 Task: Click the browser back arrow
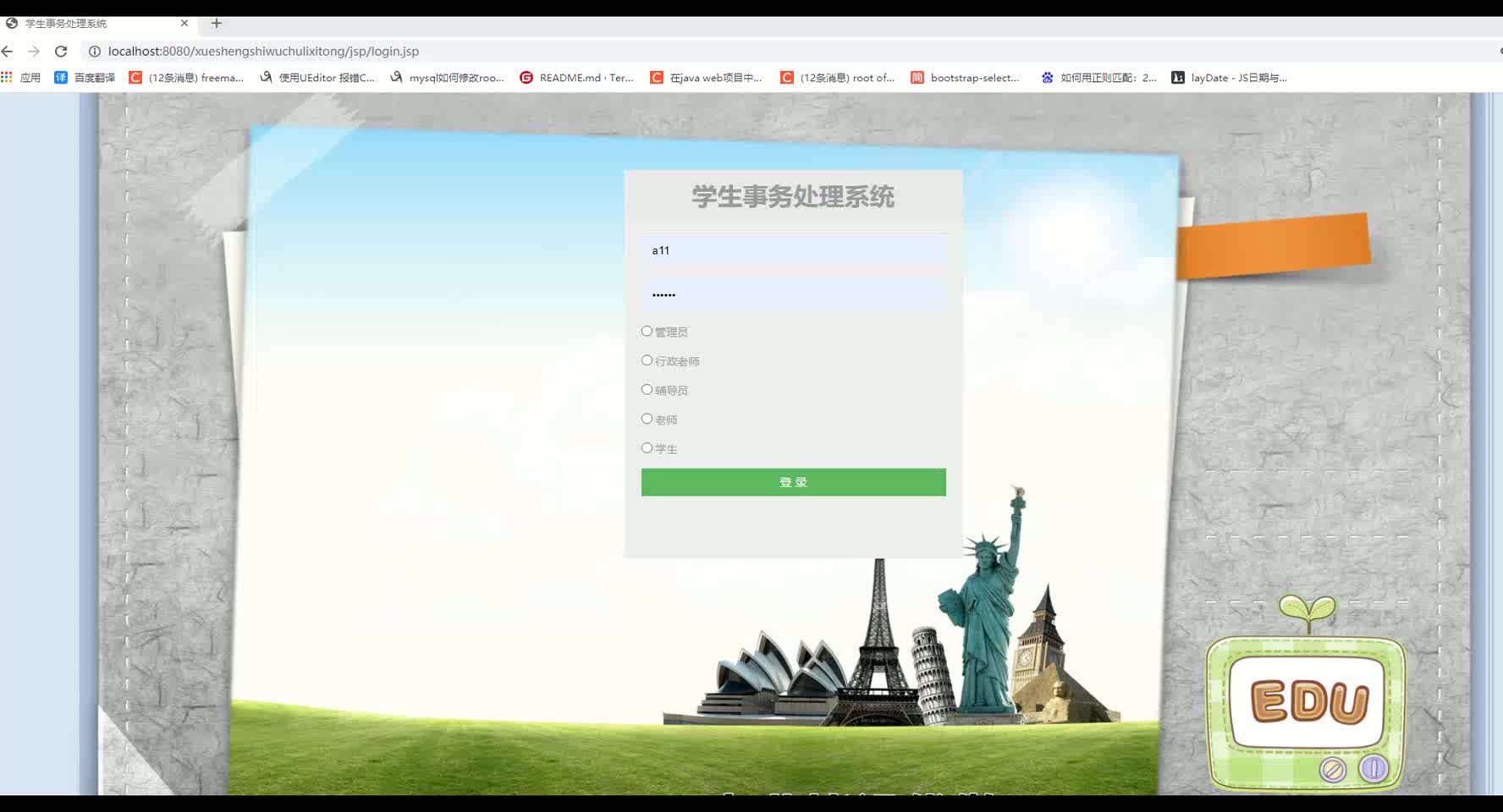pos(8,52)
